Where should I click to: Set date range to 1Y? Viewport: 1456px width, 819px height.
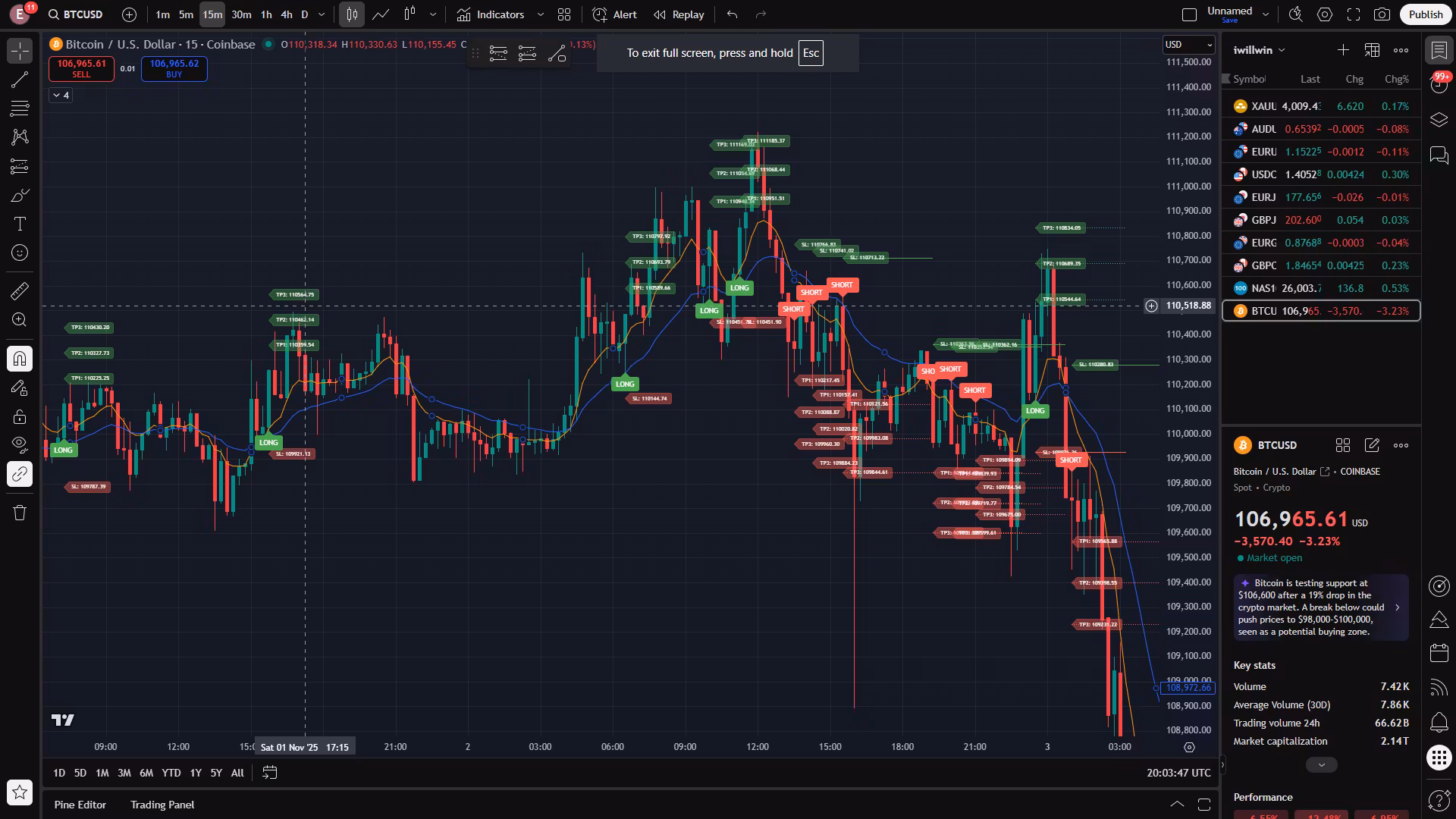point(196,773)
